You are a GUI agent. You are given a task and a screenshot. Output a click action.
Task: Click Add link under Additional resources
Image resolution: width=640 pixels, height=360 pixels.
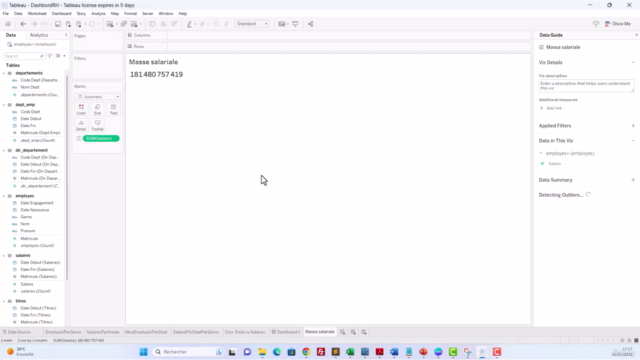pos(551,108)
